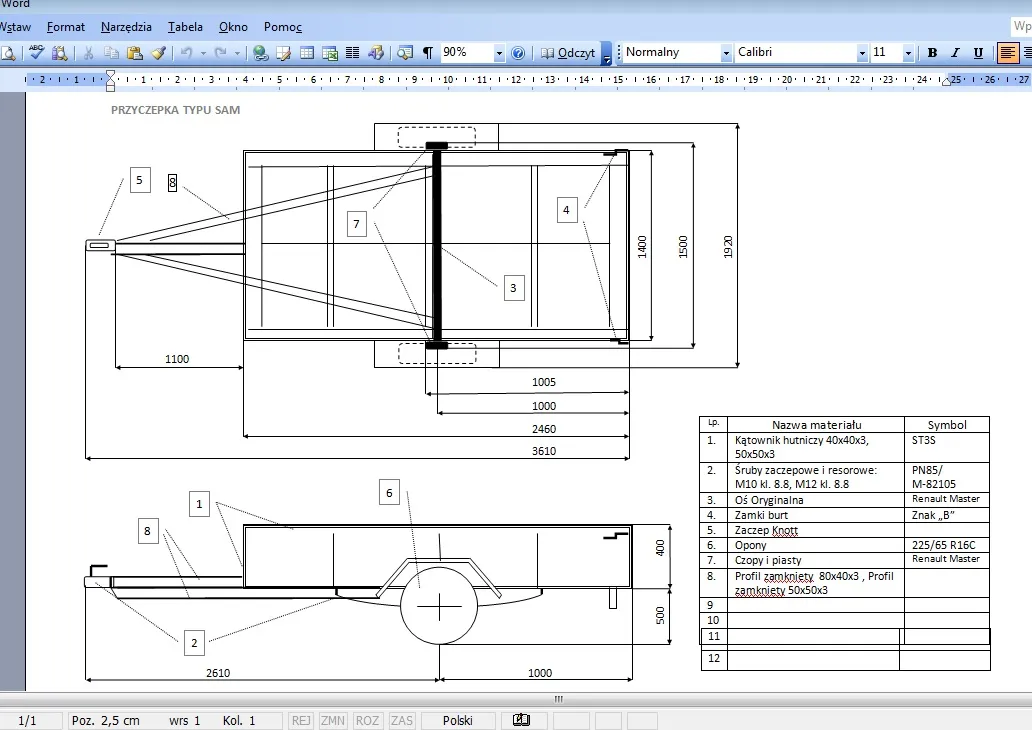Open the Narzędzia menu

(126, 27)
